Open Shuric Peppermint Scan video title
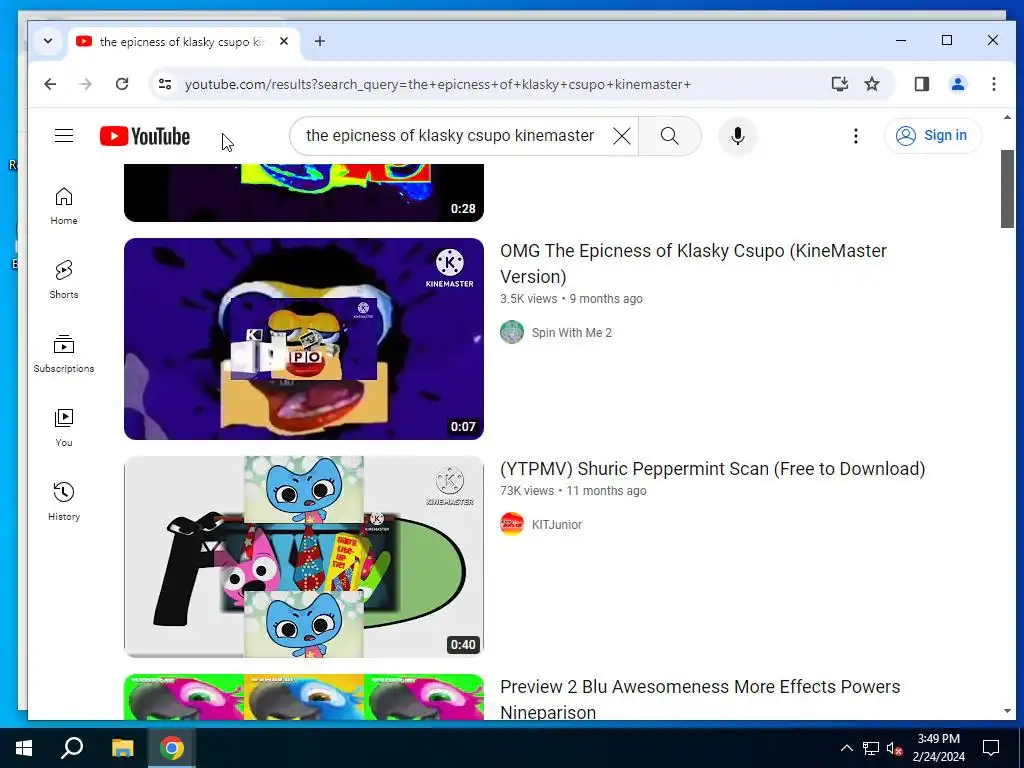The image size is (1024, 768). (712, 469)
